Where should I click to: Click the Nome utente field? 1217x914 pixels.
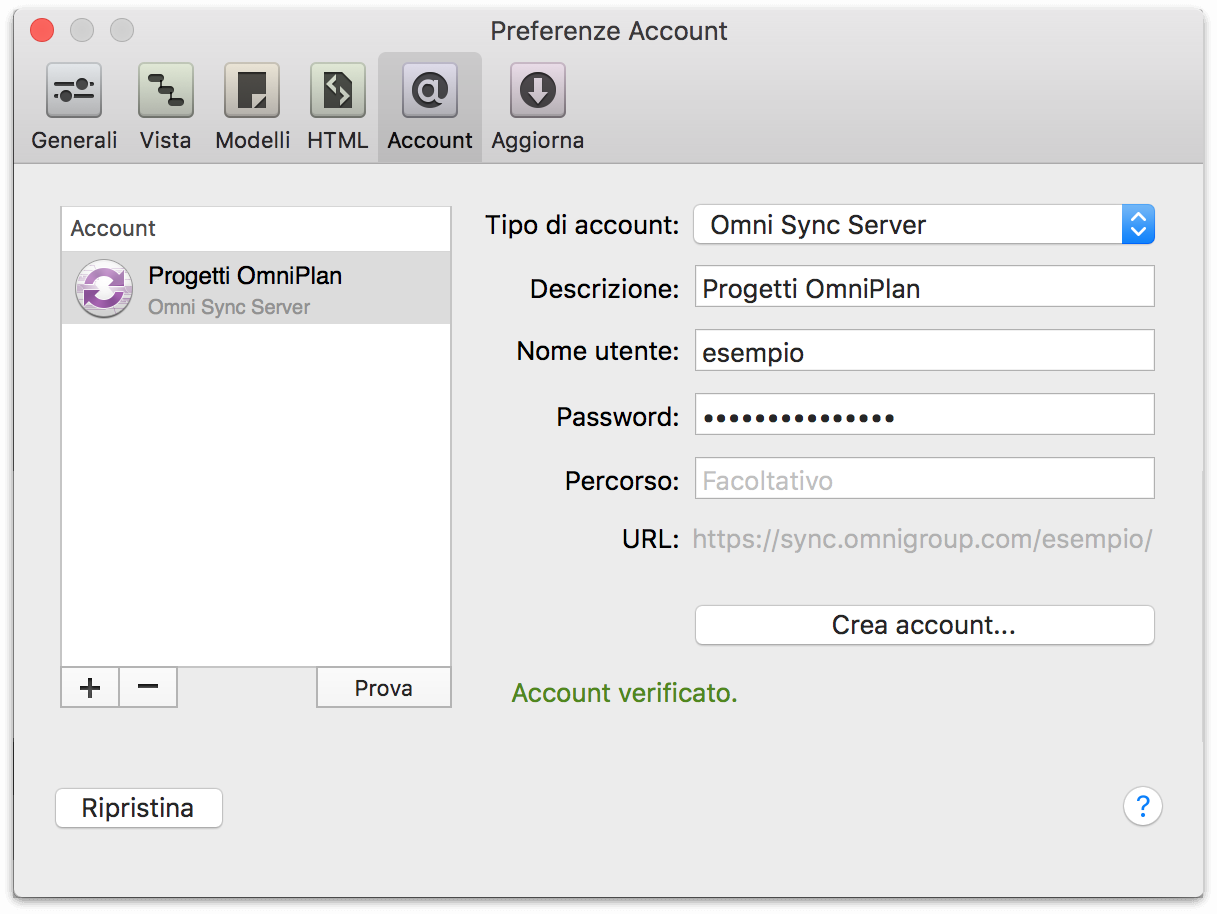pos(923,350)
